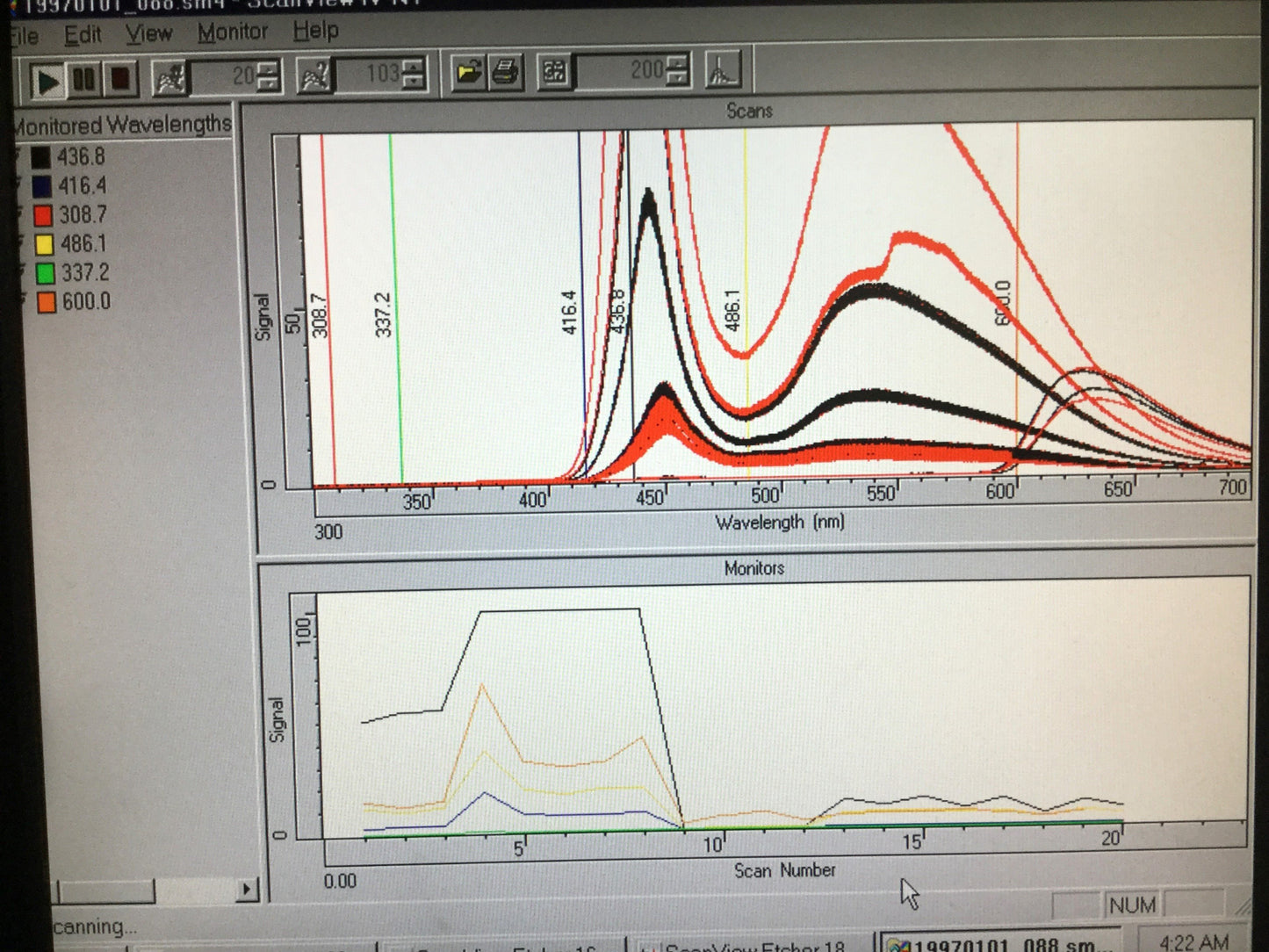1269x952 pixels.
Task: Click the dark blue swatch for wavelength 416.4
Action: pos(41,187)
